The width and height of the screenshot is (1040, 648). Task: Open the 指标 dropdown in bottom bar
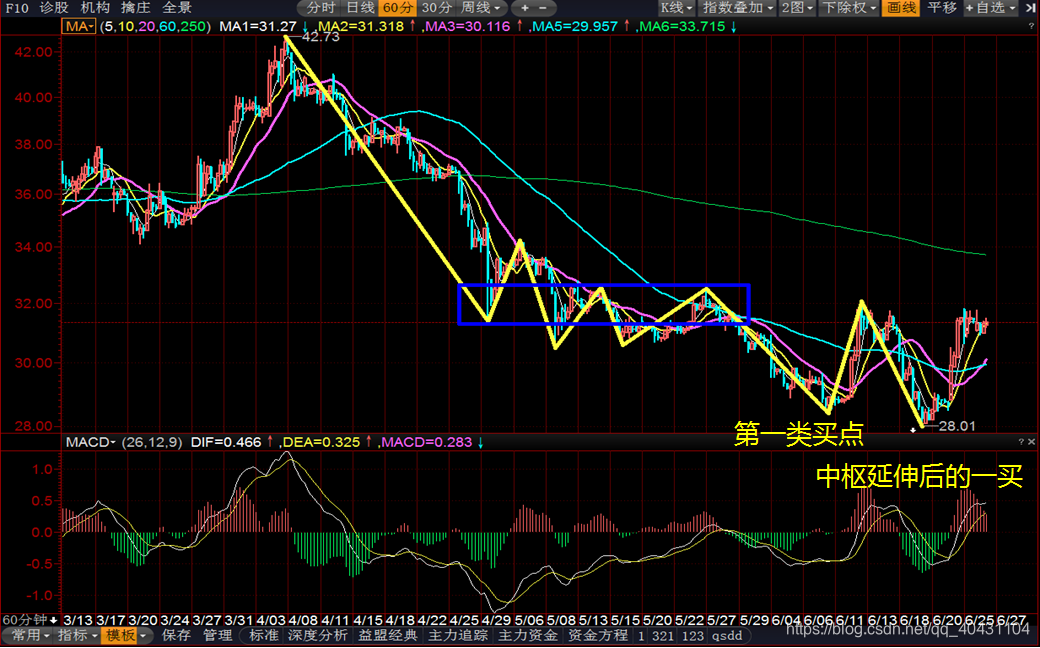coord(78,635)
